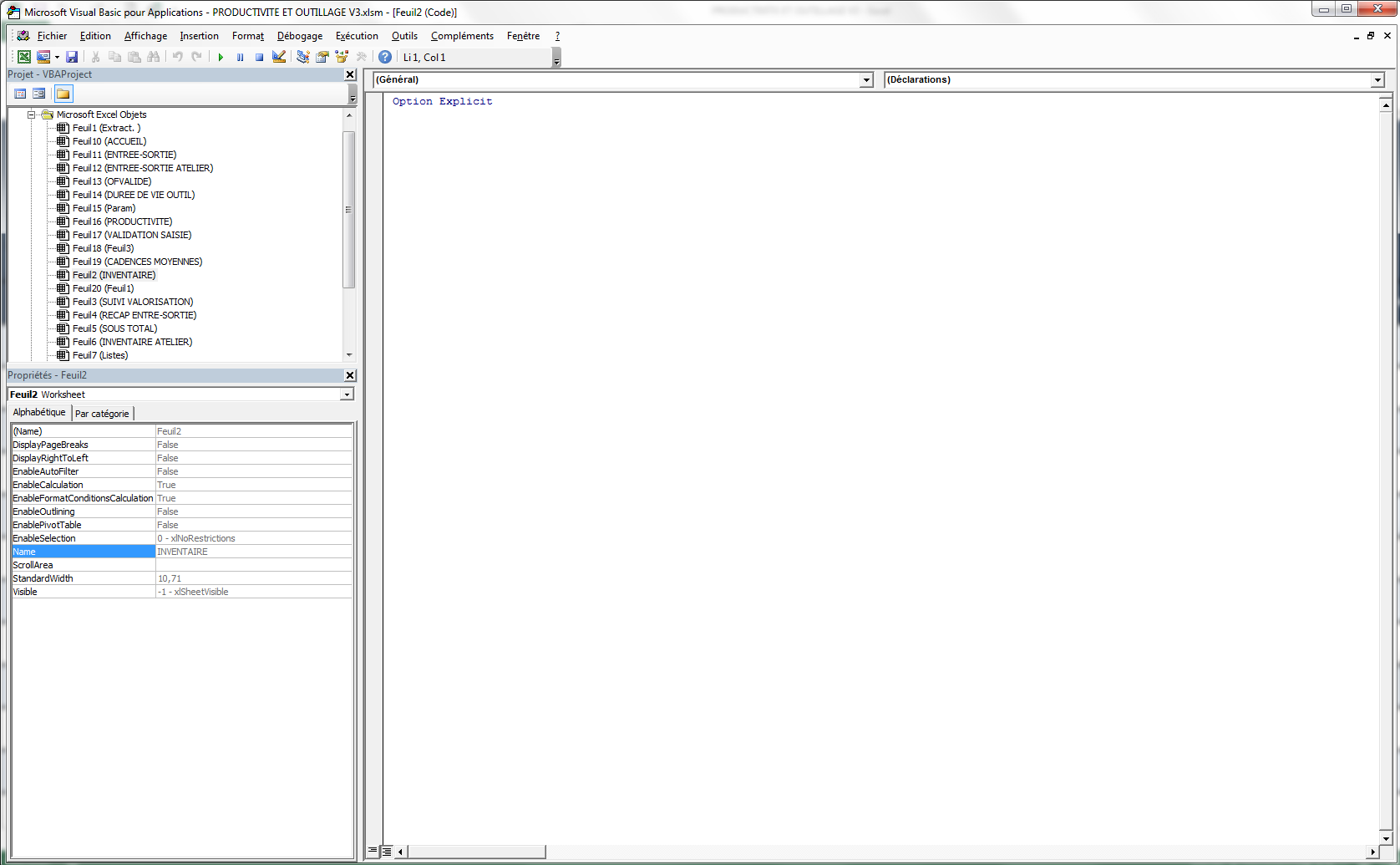Open the Fichier menu
The width and height of the screenshot is (1400, 865).
click(52, 36)
